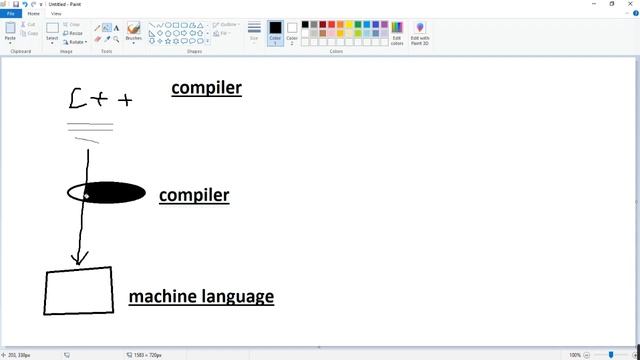Expand the Paste dropdown arrow
The width and height of the screenshot is (640, 360).
click(x=10, y=43)
